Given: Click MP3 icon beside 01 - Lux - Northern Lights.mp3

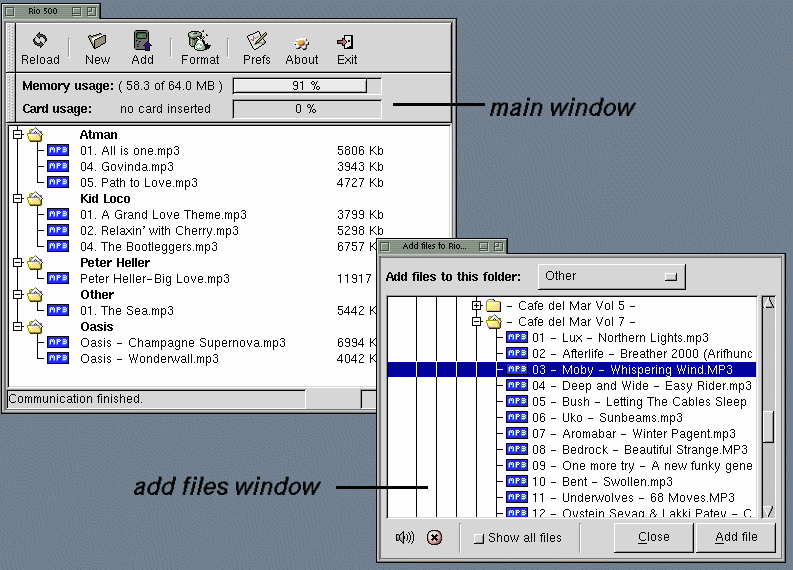Looking at the screenshot, I should (x=517, y=337).
